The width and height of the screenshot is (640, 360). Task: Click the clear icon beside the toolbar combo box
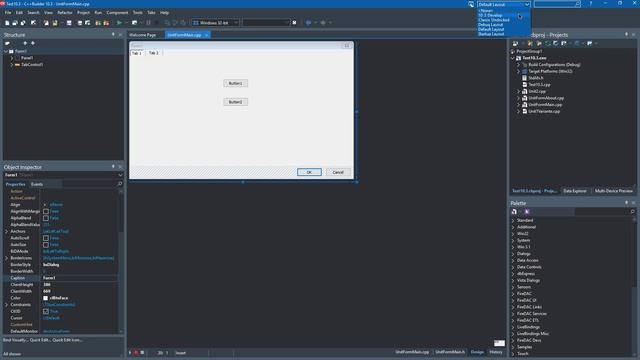[x=294, y=23]
